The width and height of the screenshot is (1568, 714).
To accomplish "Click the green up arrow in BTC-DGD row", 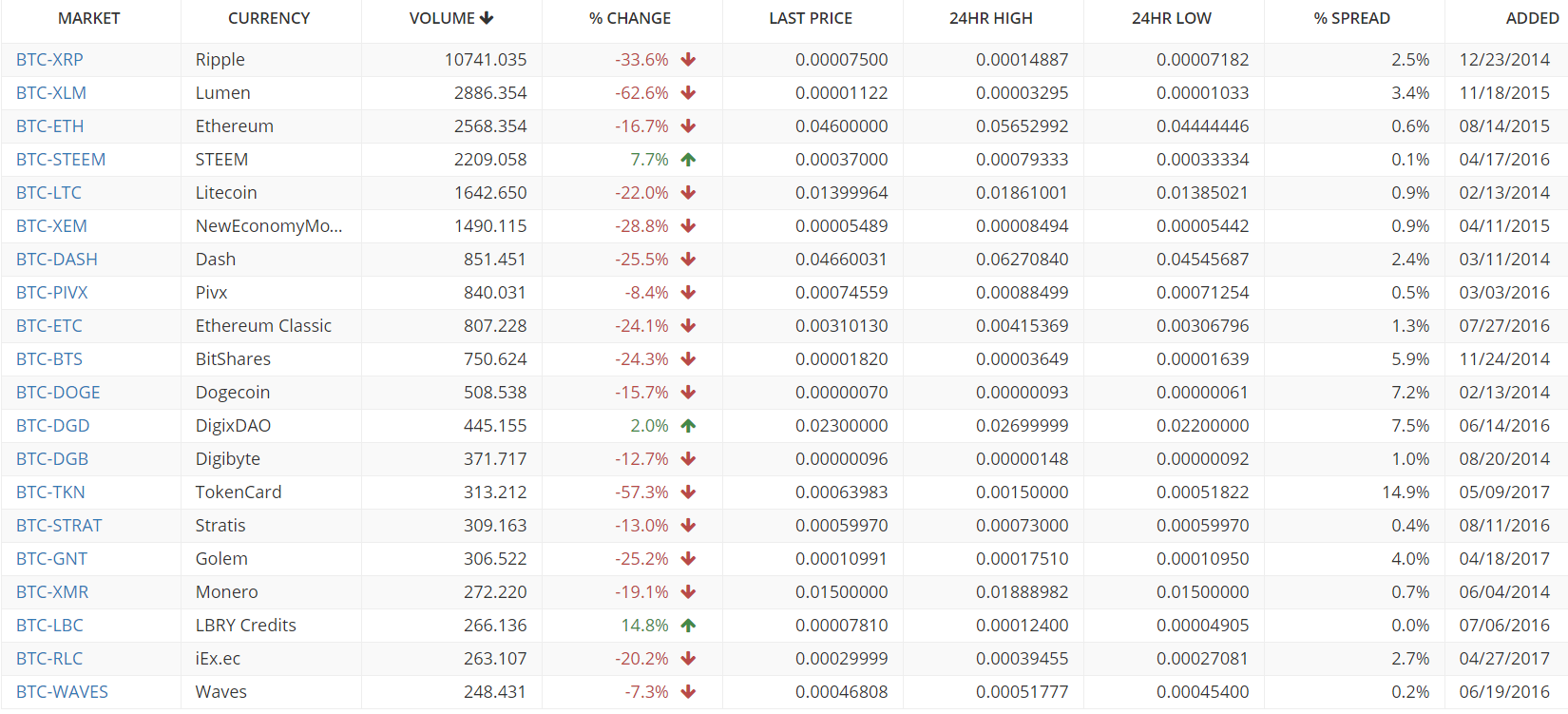I will pyautogui.click(x=688, y=426).
